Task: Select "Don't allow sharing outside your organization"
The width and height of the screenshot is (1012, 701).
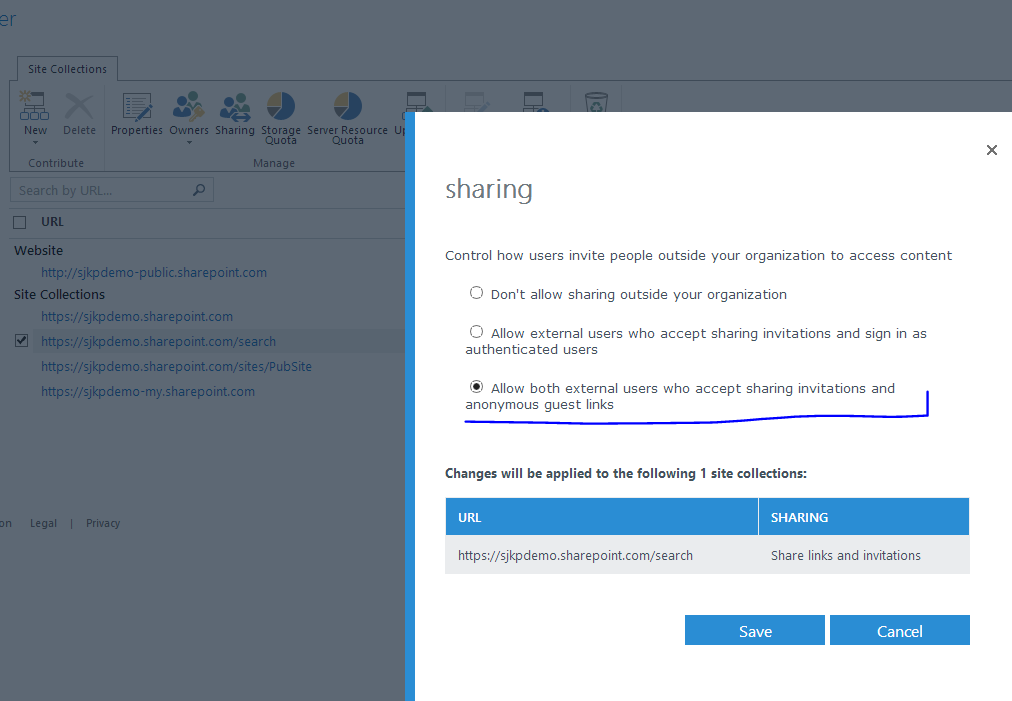Action: coord(477,294)
